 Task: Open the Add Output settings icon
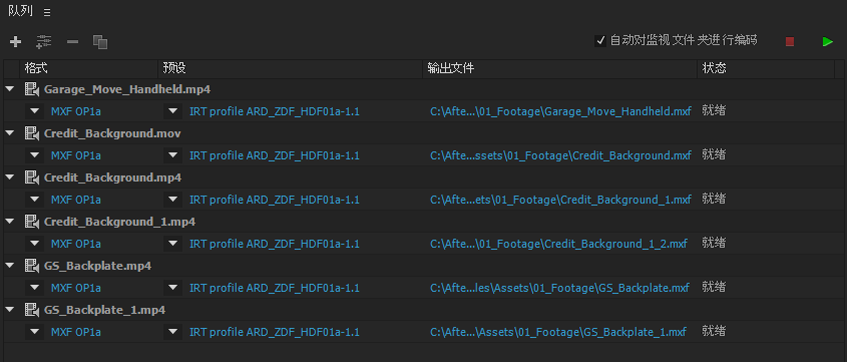[x=44, y=41]
